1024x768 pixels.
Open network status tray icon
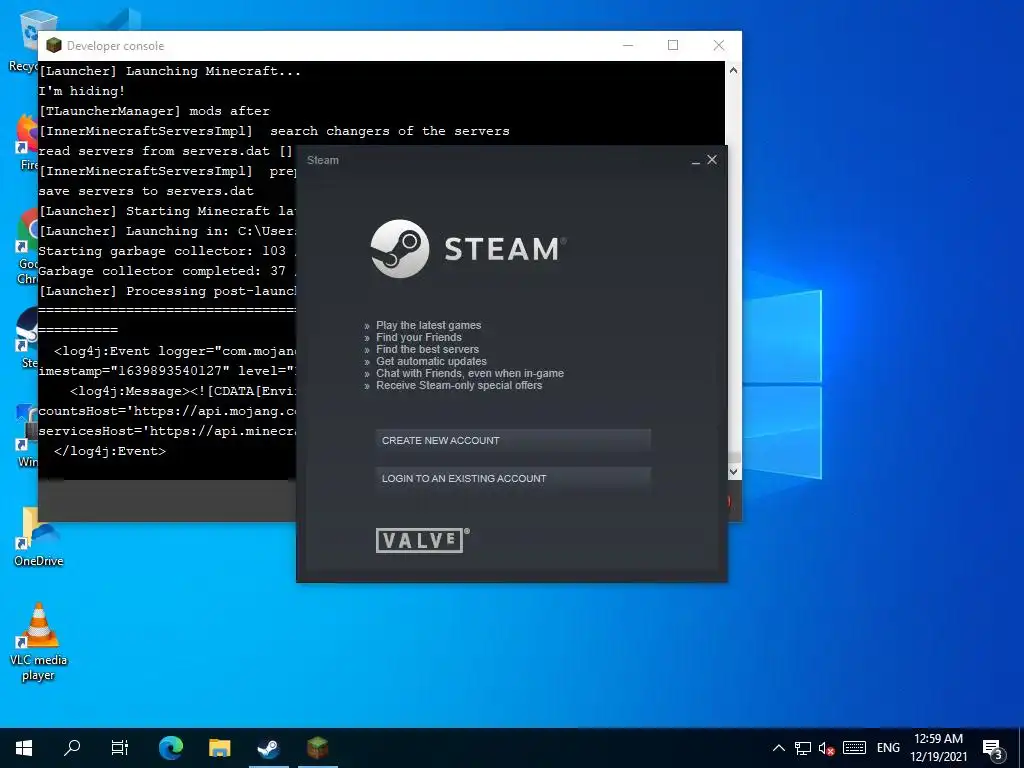803,748
